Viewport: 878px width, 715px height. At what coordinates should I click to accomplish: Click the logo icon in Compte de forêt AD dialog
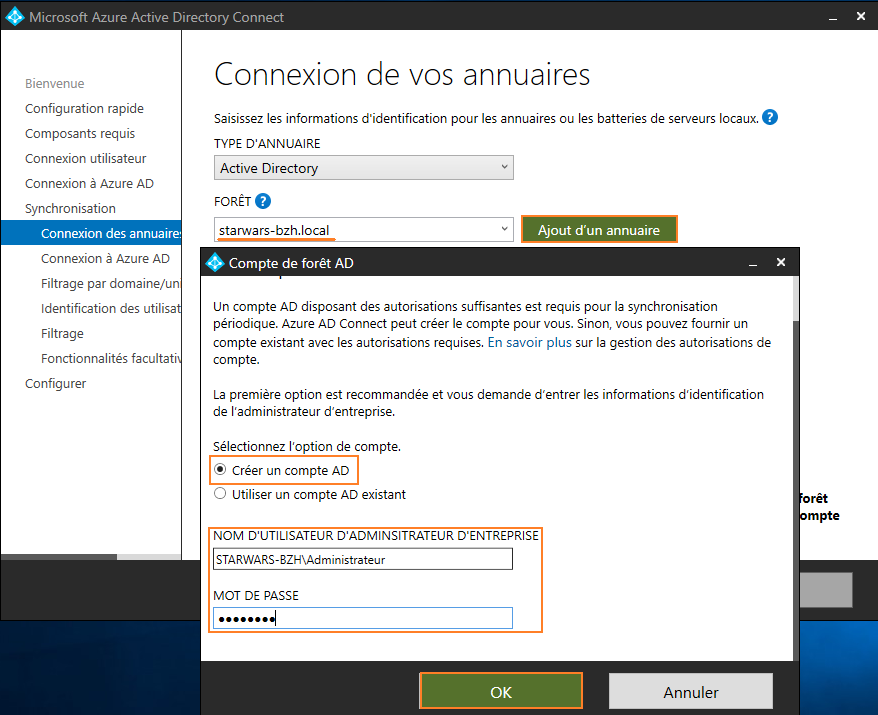pos(215,263)
